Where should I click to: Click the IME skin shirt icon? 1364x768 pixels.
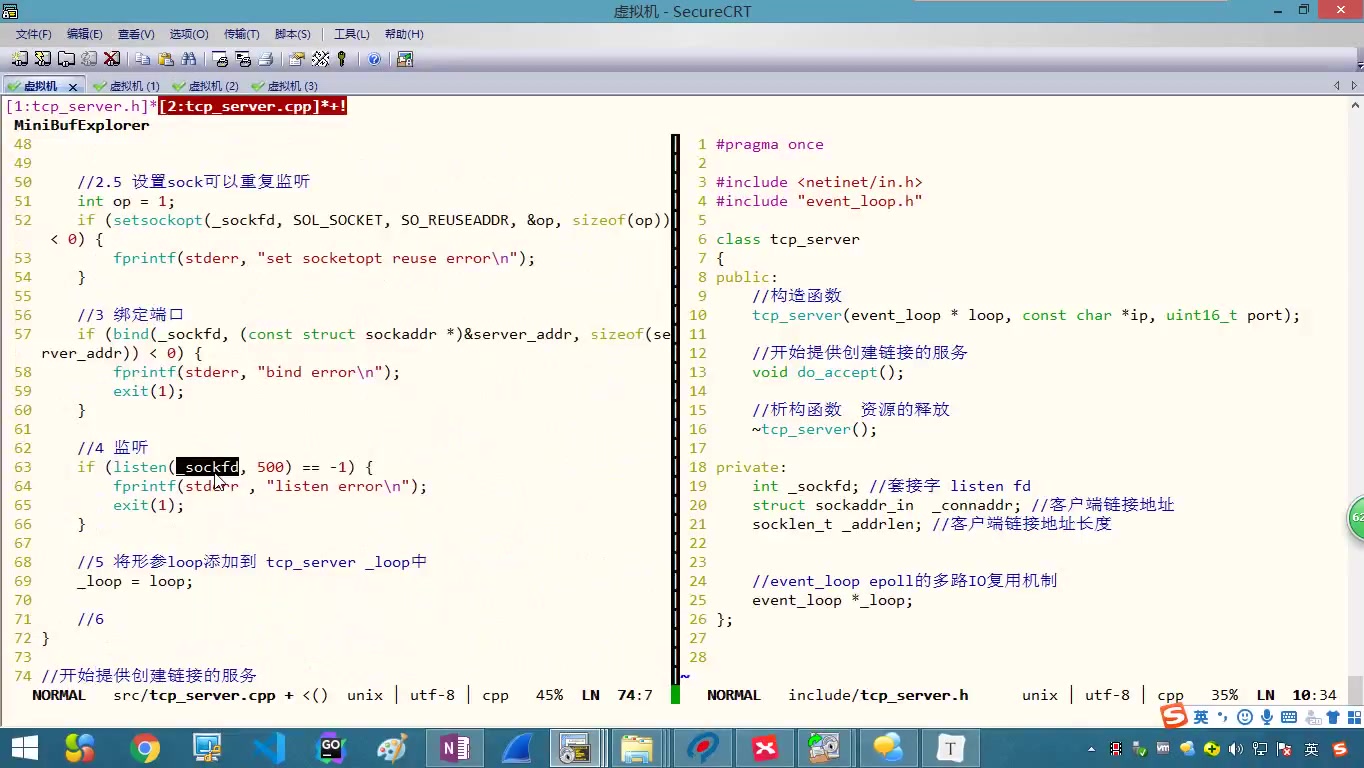[x=1333, y=717]
